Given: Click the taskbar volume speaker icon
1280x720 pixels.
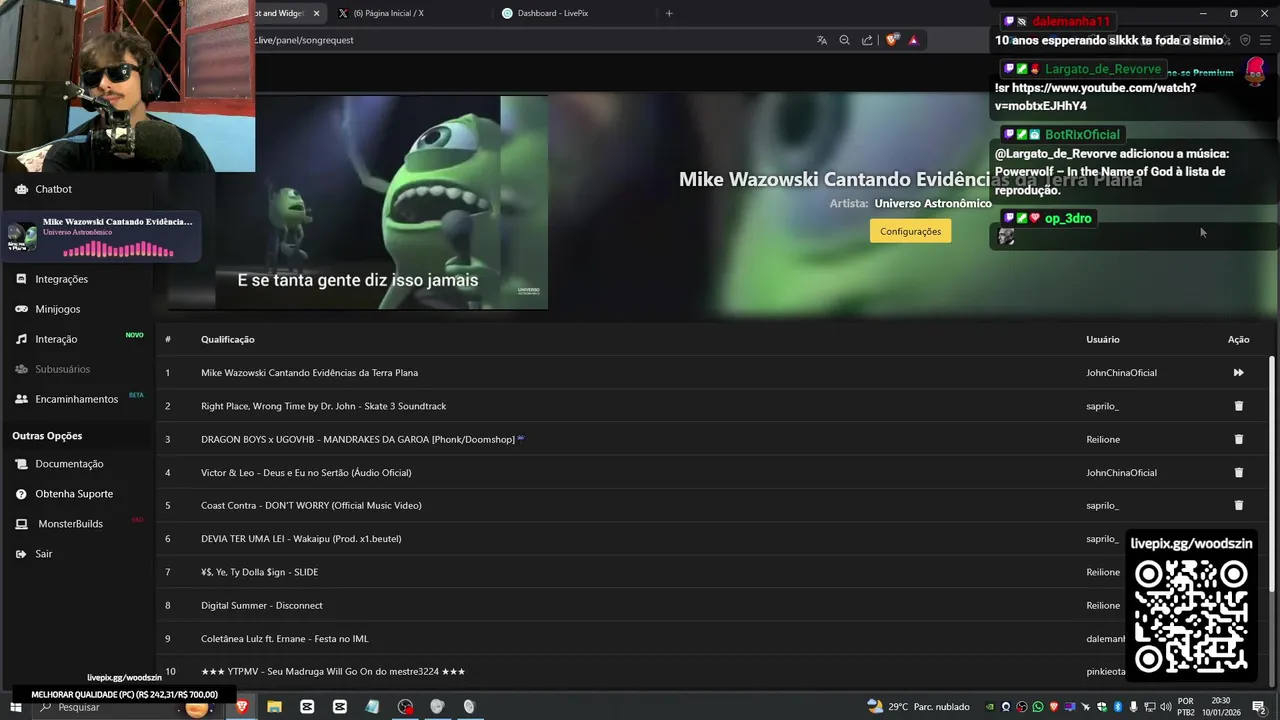Looking at the screenshot, I should click(1165, 707).
